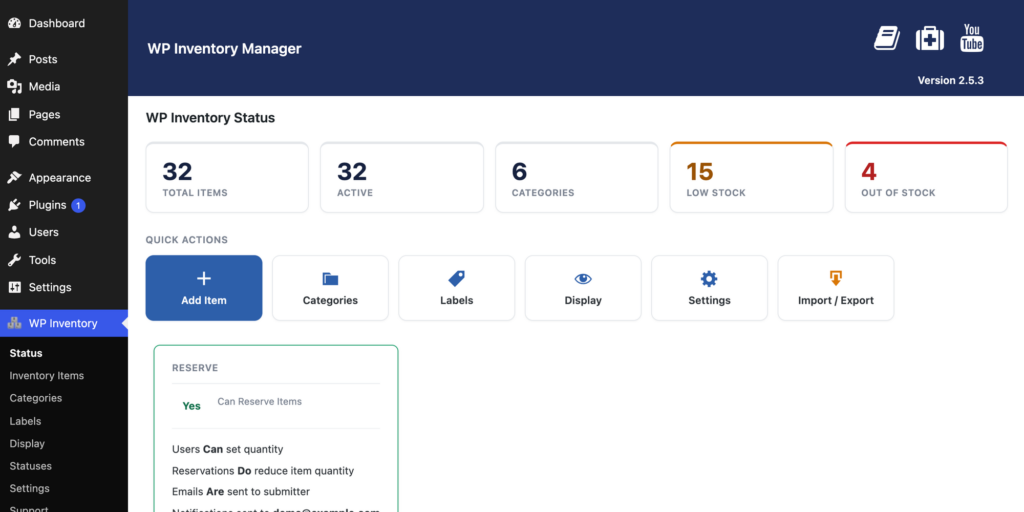Click the "Can Reserve Items" text
The height and width of the screenshot is (512, 1024).
260,402
